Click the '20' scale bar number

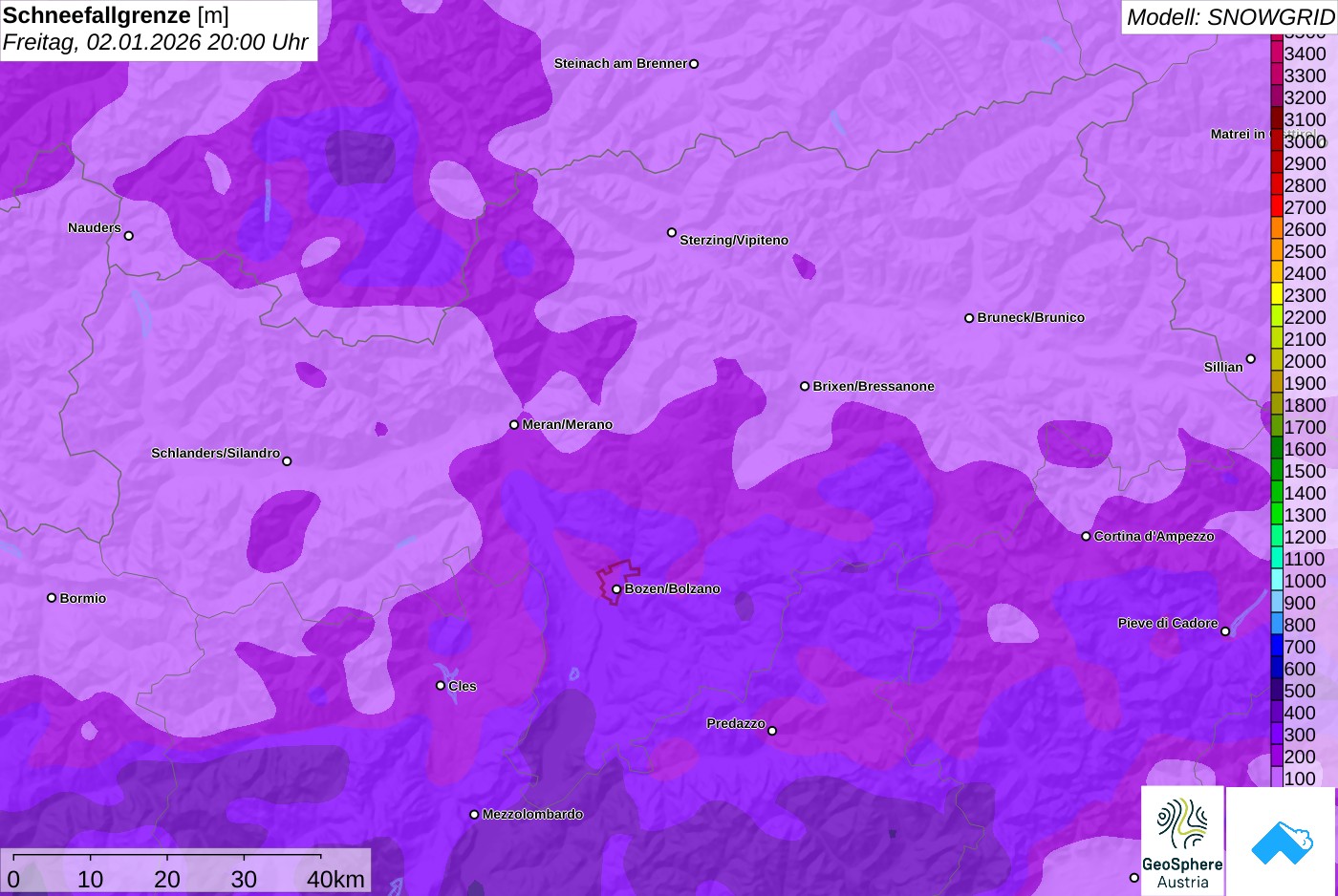click(167, 880)
